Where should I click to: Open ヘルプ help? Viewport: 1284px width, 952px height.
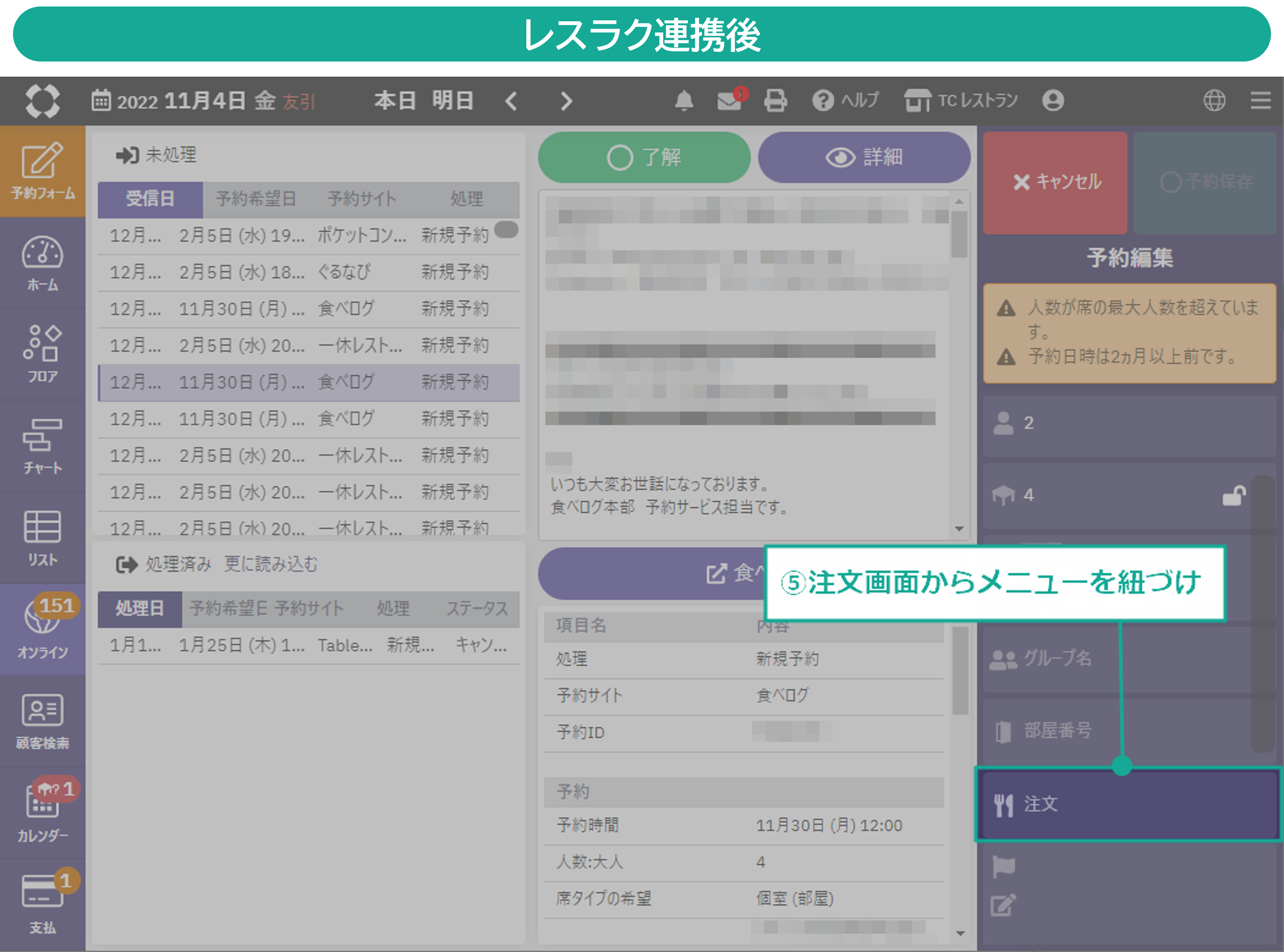pos(846,101)
